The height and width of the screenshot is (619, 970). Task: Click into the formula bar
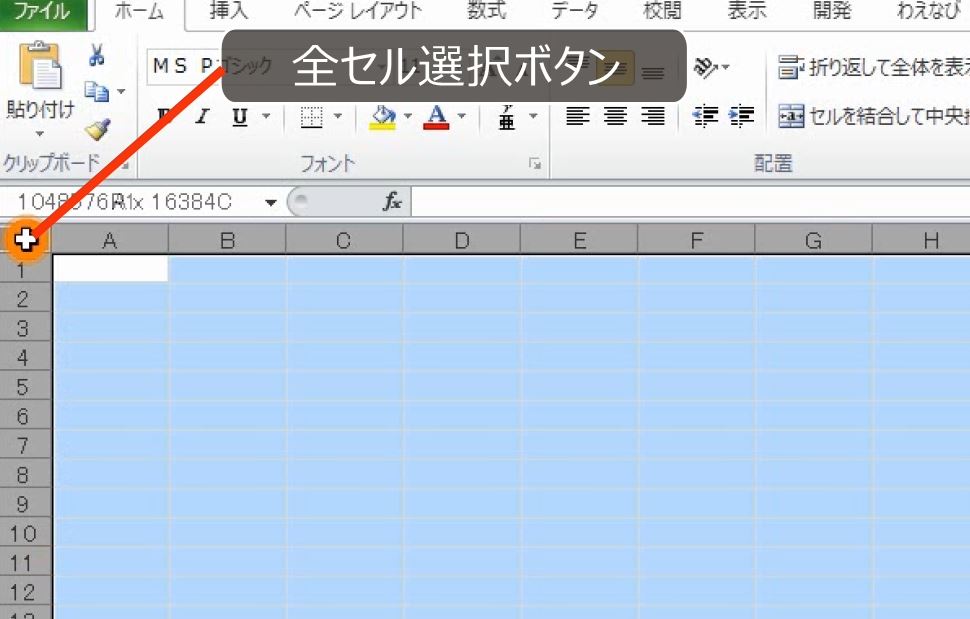click(690, 202)
